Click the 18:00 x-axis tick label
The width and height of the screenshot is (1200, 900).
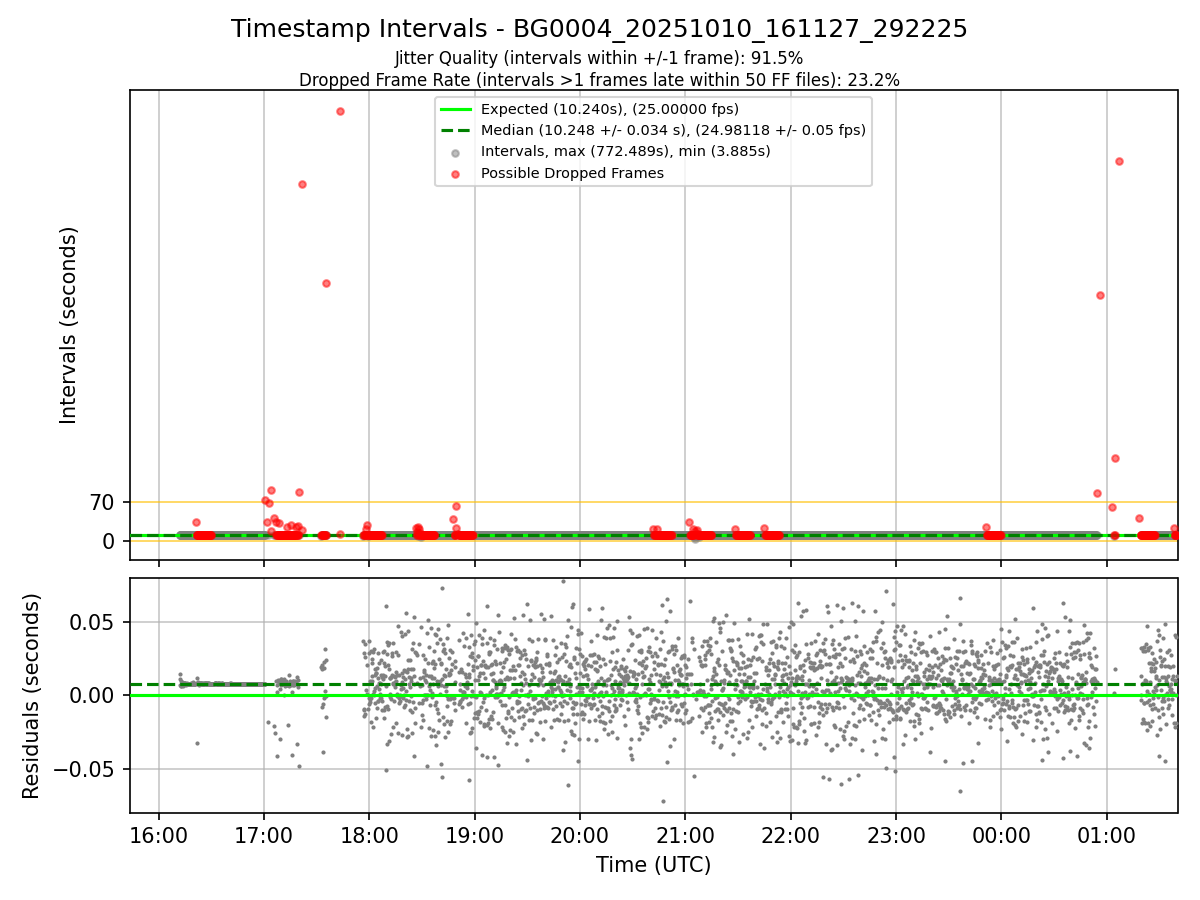pyautogui.click(x=369, y=835)
